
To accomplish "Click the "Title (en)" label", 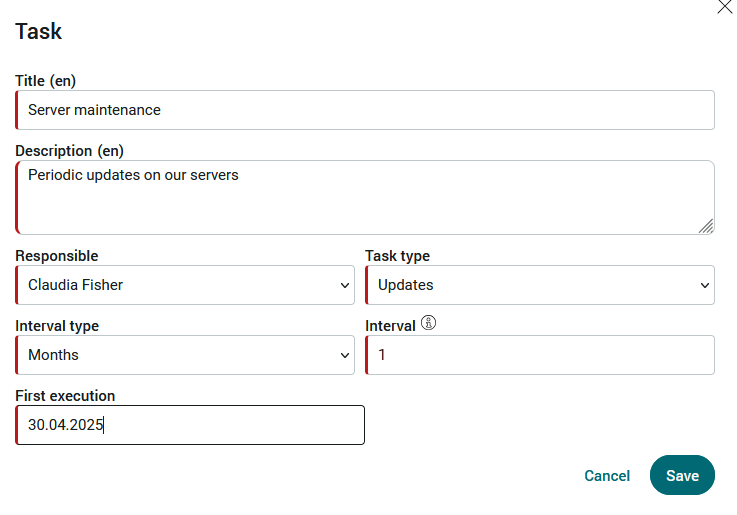I will click(46, 81).
